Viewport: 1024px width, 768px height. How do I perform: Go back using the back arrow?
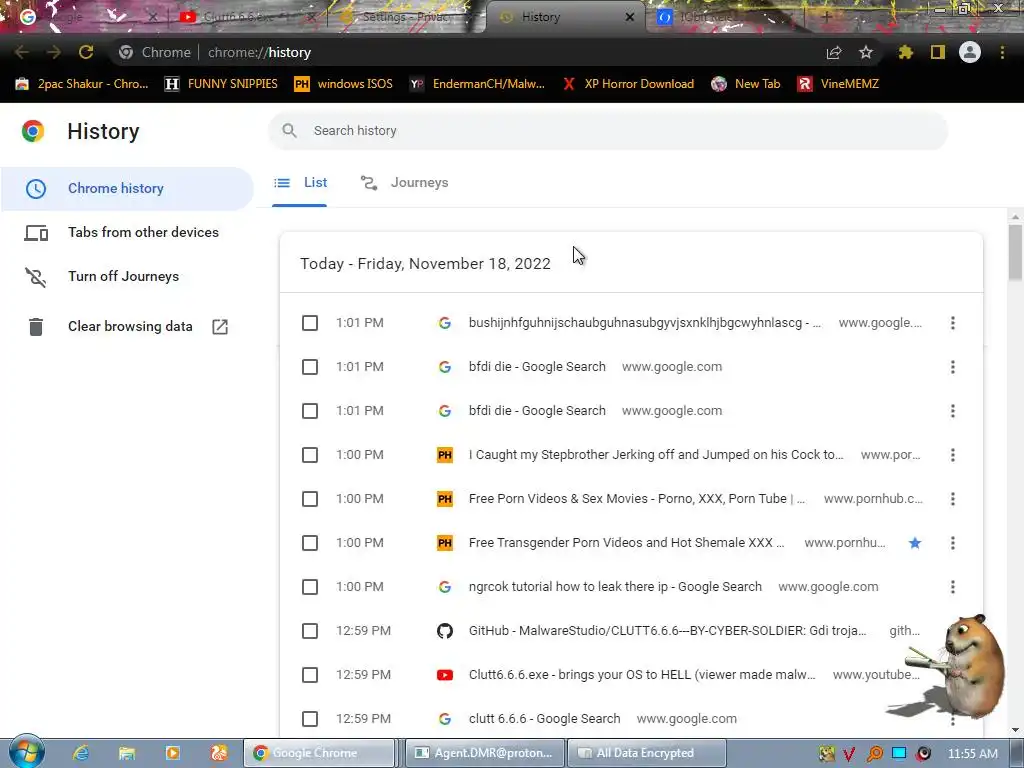click(22, 52)
